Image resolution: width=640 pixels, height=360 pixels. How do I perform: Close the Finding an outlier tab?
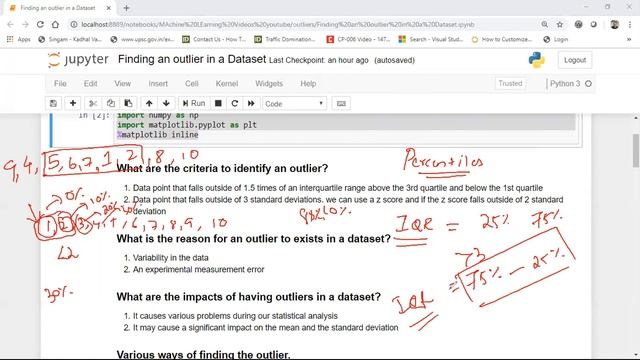coord(109,8)
